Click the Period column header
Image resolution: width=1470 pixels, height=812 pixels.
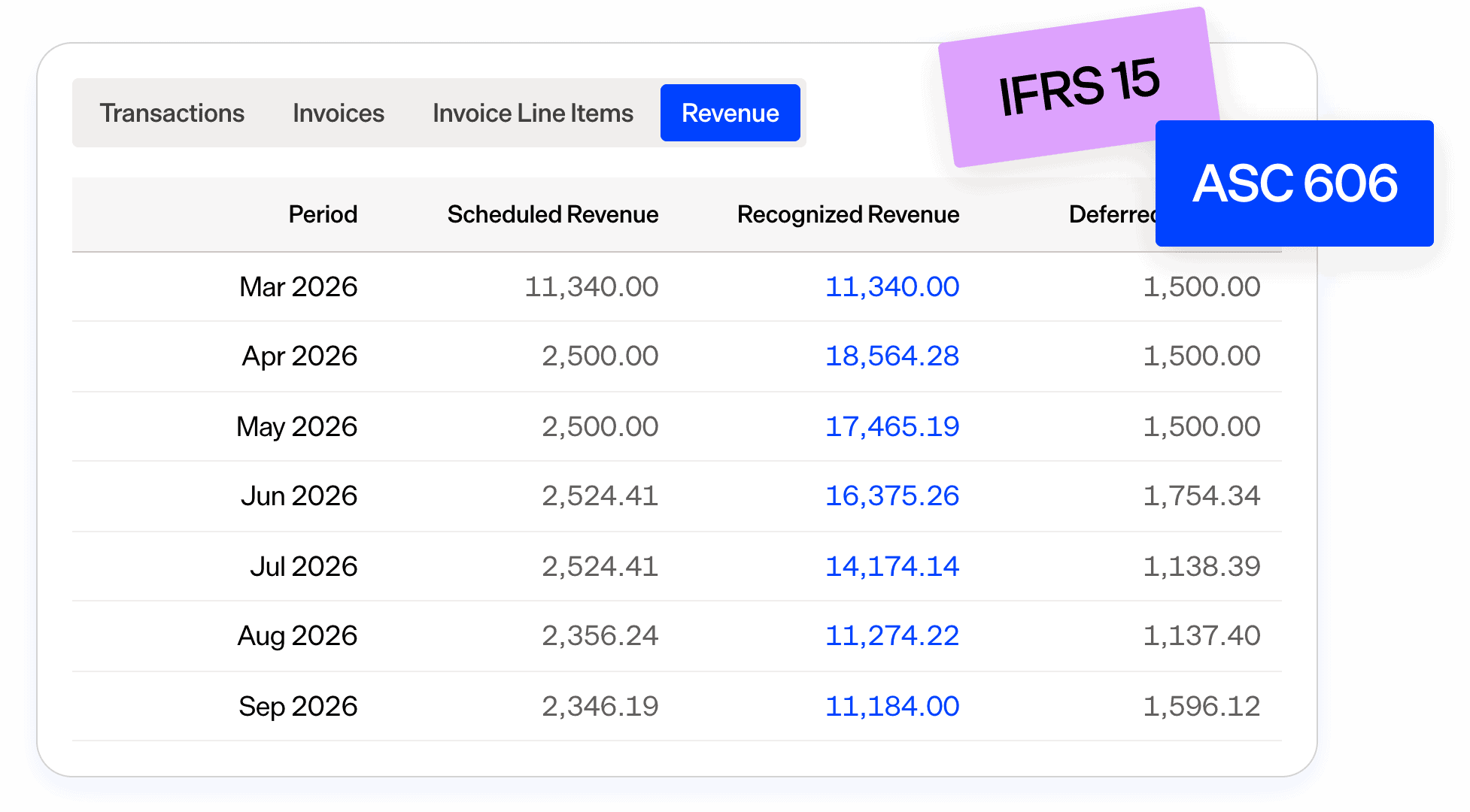(x=323, y=214)
